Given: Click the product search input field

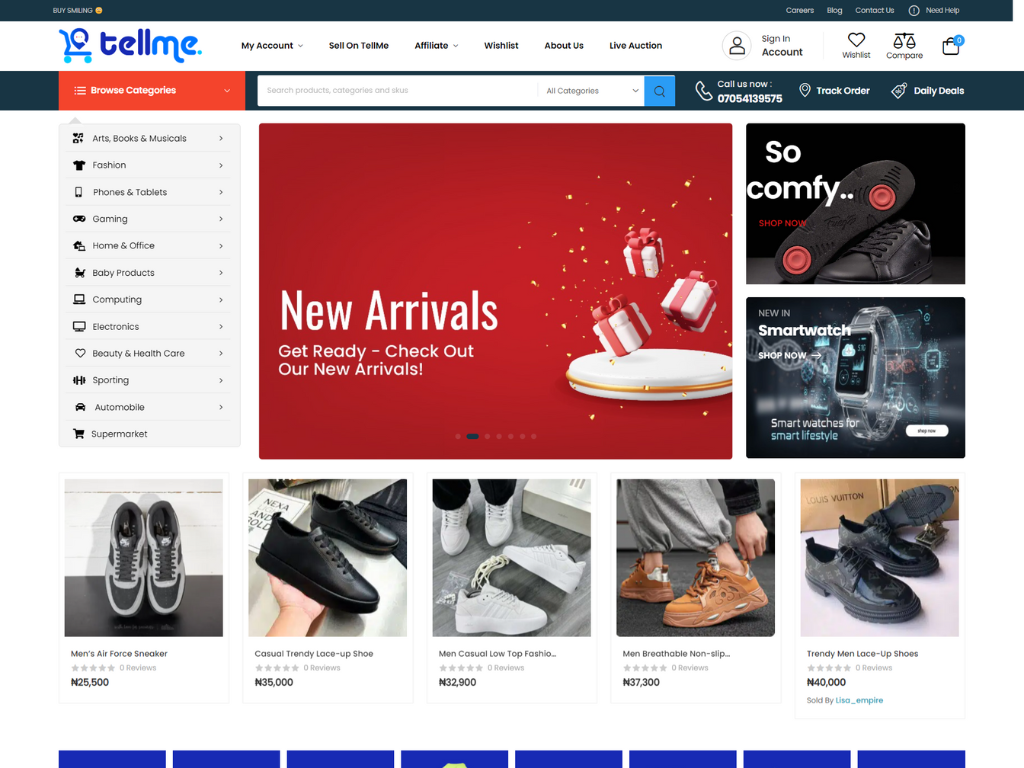Looking at the screenshot, I should tap(398, 91).
